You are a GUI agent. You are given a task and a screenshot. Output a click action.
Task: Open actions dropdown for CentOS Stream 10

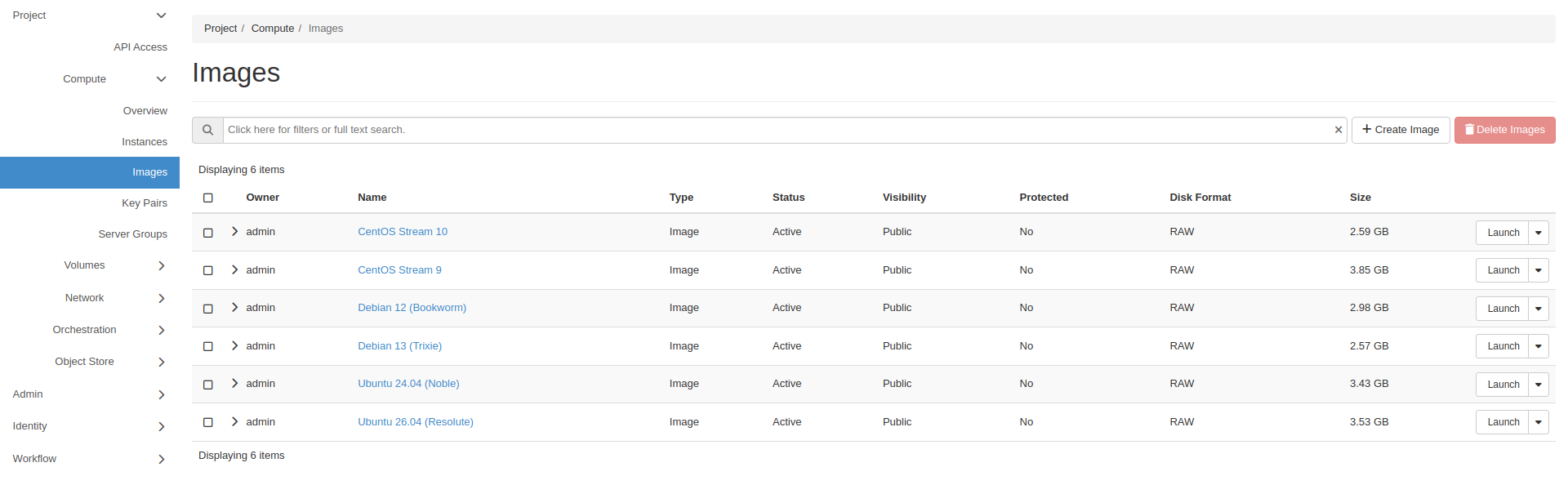pos(1539,233)
